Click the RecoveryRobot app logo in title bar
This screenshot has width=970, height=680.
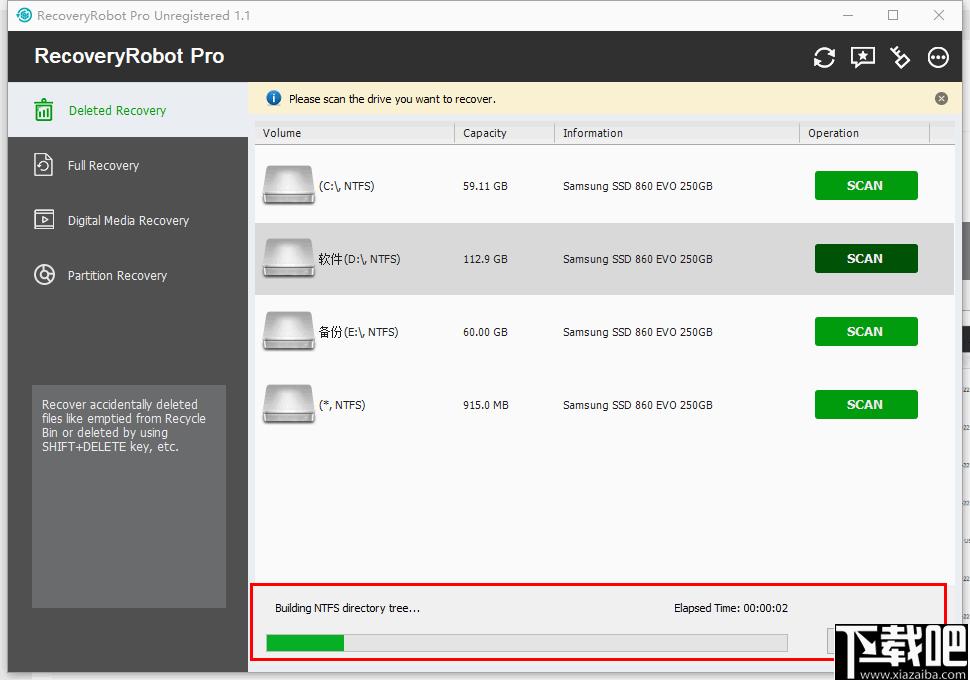click(x=24, y=15)
